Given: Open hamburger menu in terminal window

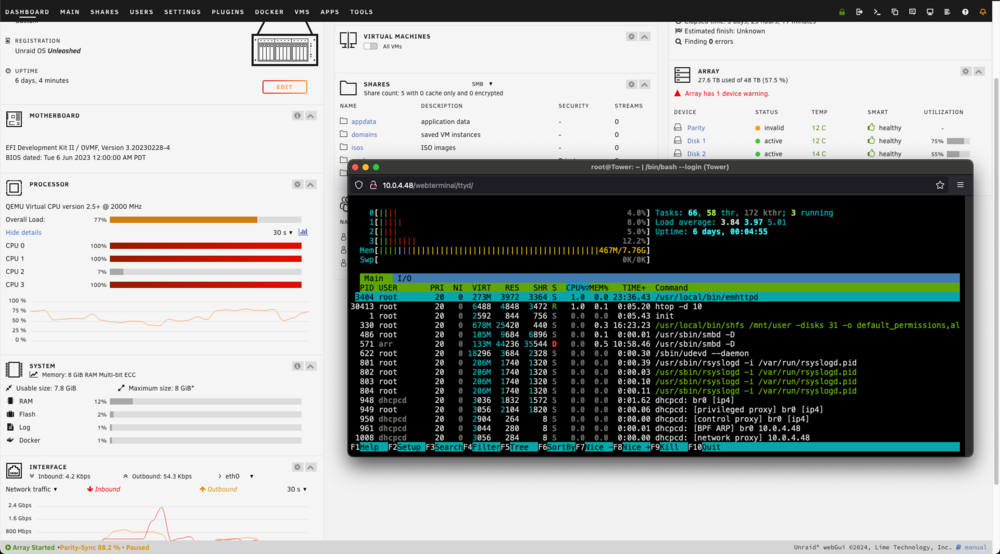Looking at the screenshot, I should pos(960,186).
